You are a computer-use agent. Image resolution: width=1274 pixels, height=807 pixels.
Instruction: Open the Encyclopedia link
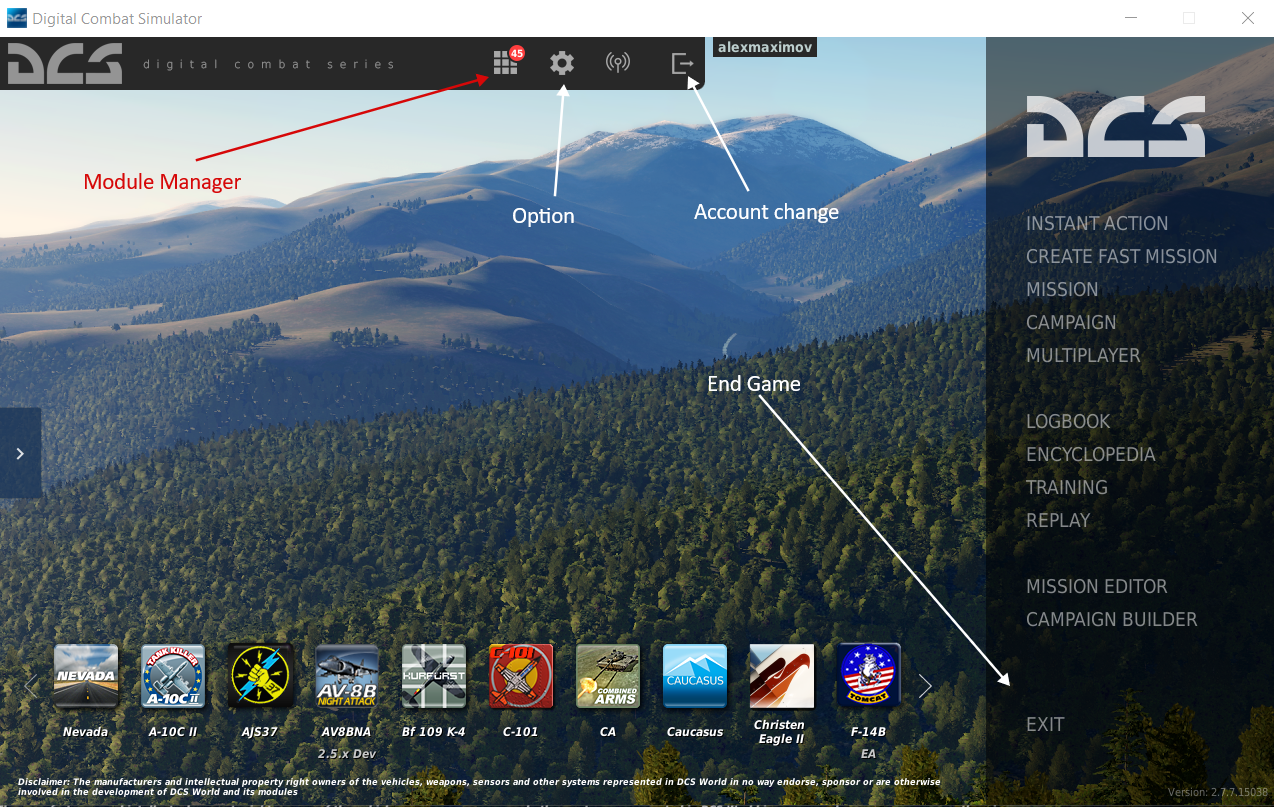(x=1090, y=455)
